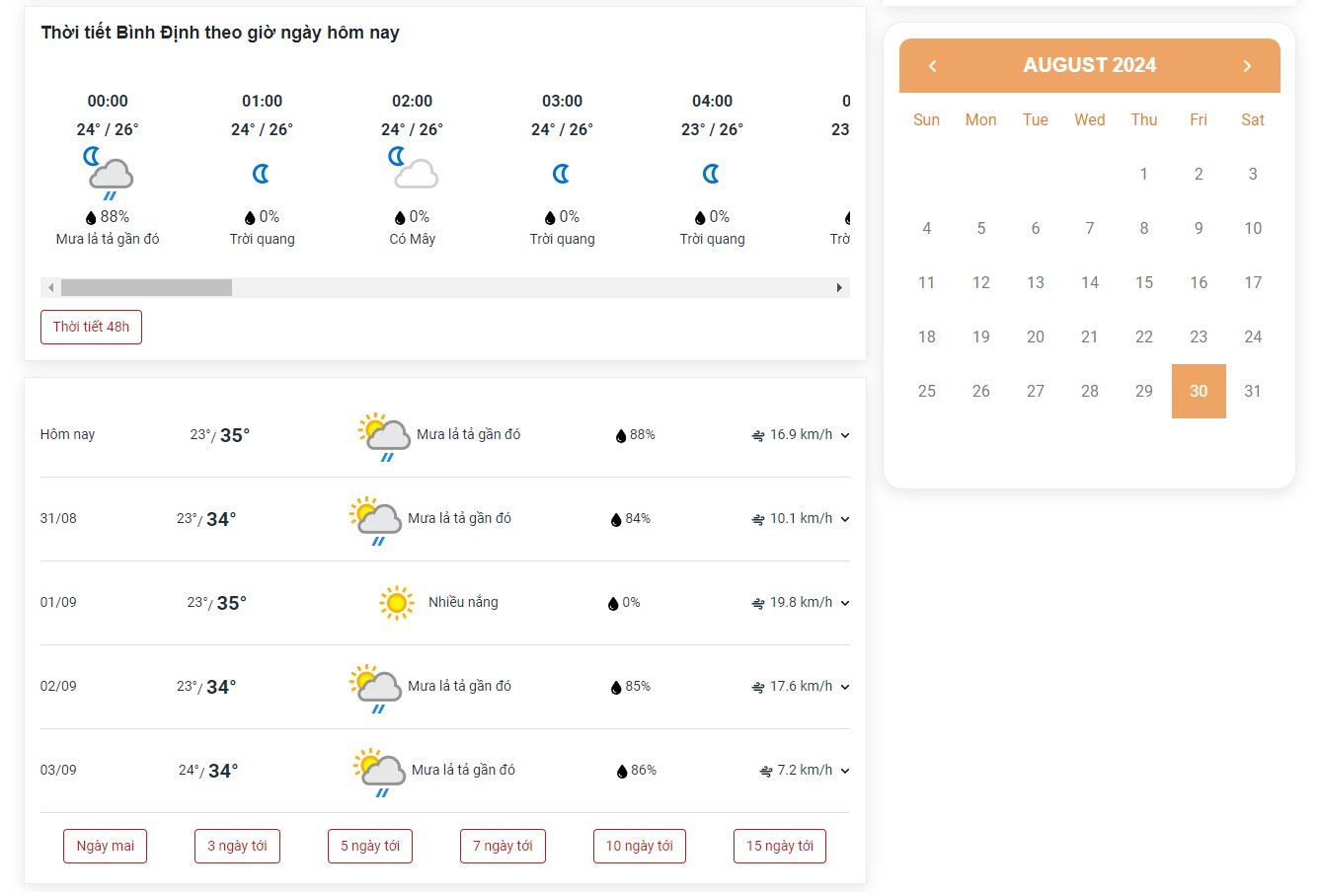Click the moon icon at 03:00
Image resolution: width=1318 pixels, height=896 pixels.
pyautogui.click(x=562, y=174)
